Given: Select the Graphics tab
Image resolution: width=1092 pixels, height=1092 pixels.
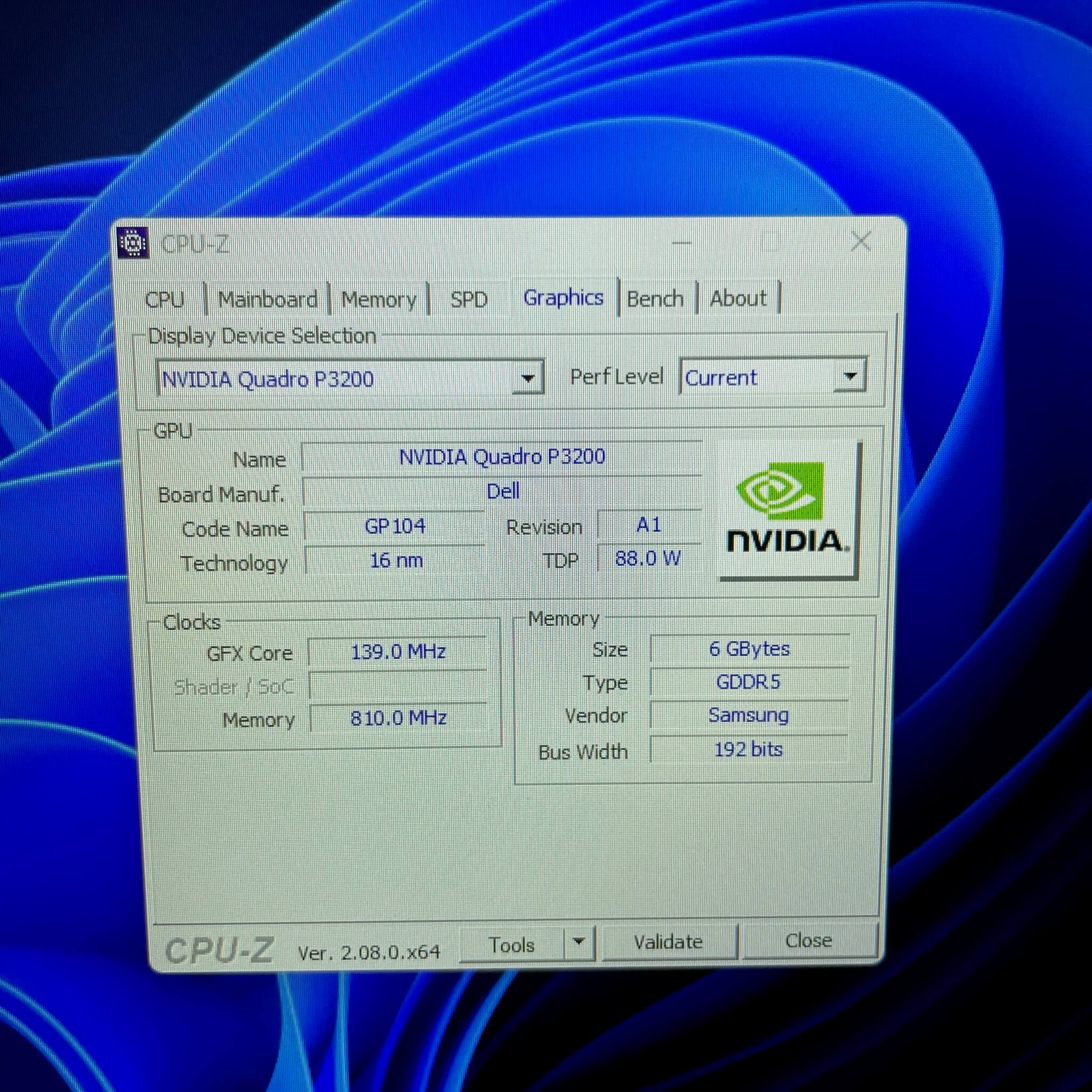Looking at the screenshot, I should pyautogui.click(x=563, y=298).
